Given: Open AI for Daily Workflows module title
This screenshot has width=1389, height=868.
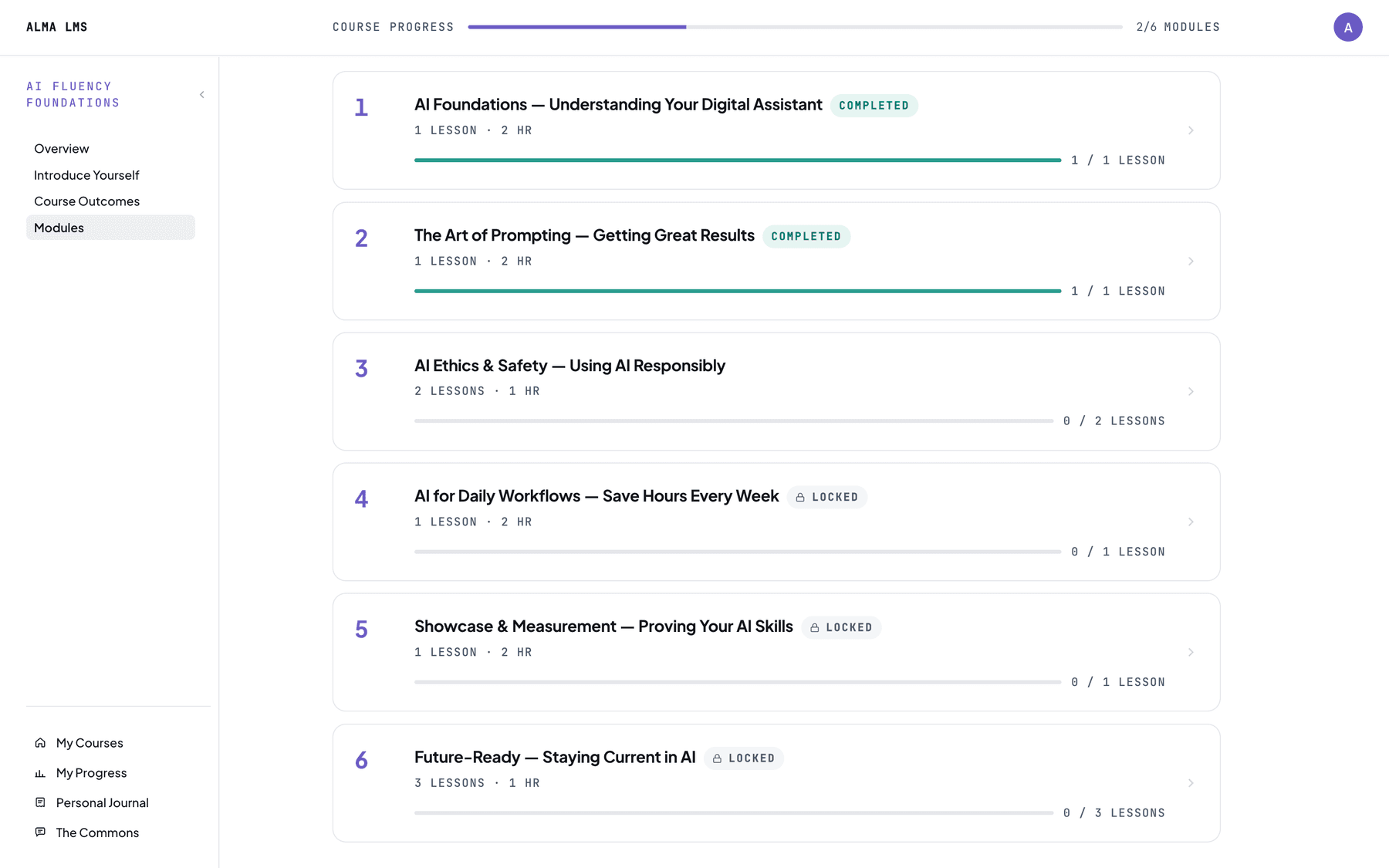Looking at the screenshot, I should point(596,496).
